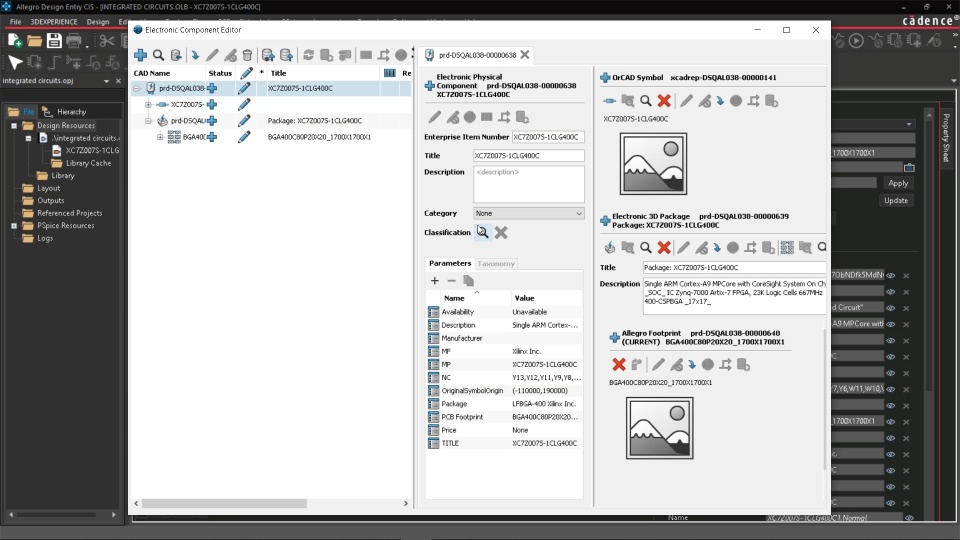Click the Classification search button

click(482, 232)
